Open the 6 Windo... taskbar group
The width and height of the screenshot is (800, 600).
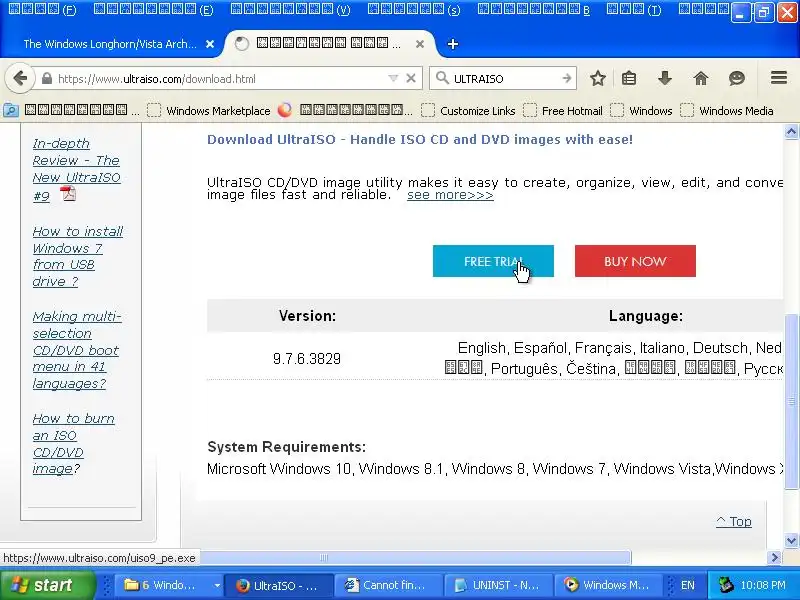[166, 585]
